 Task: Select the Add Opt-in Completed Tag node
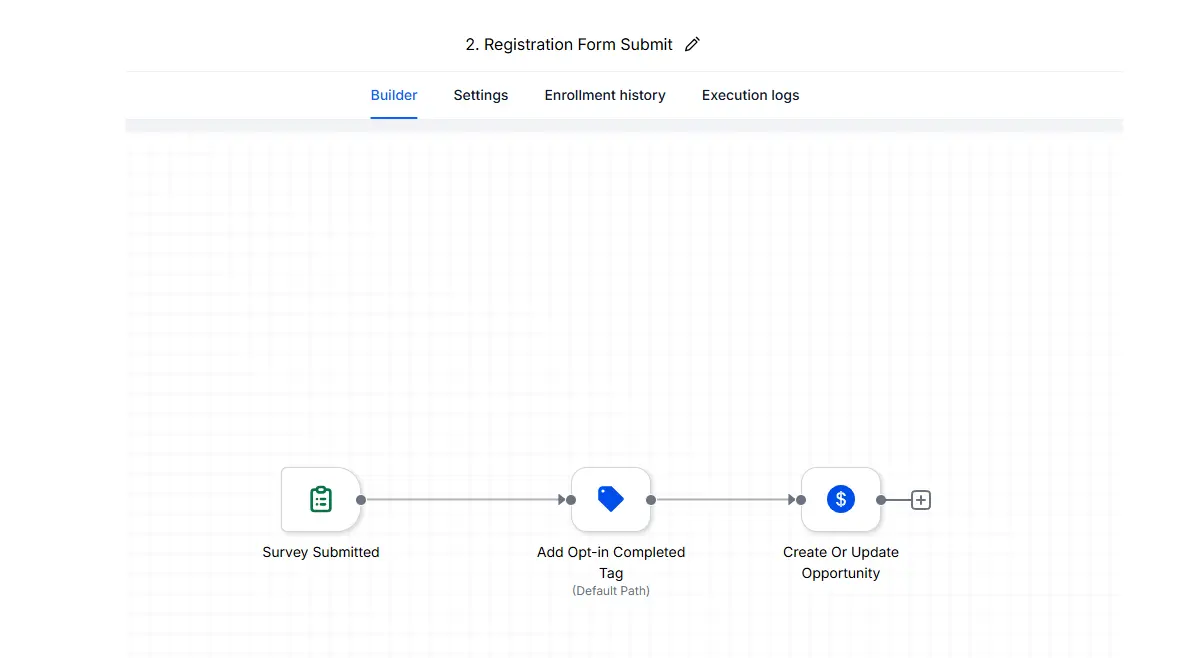[x=610, y=499]
